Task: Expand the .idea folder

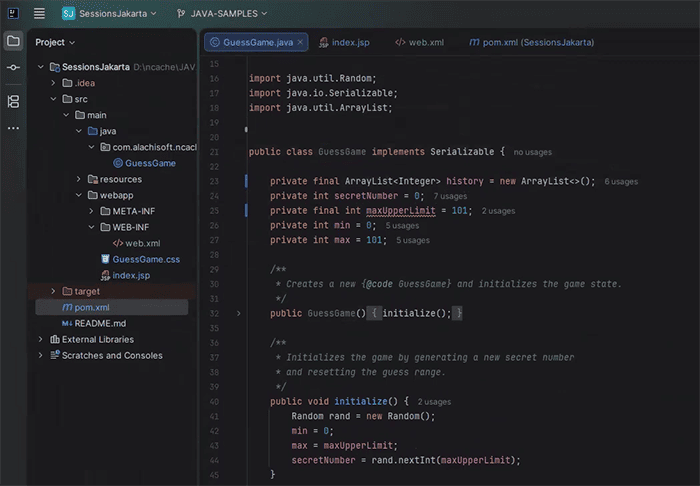Action: (x=54, y=83)
